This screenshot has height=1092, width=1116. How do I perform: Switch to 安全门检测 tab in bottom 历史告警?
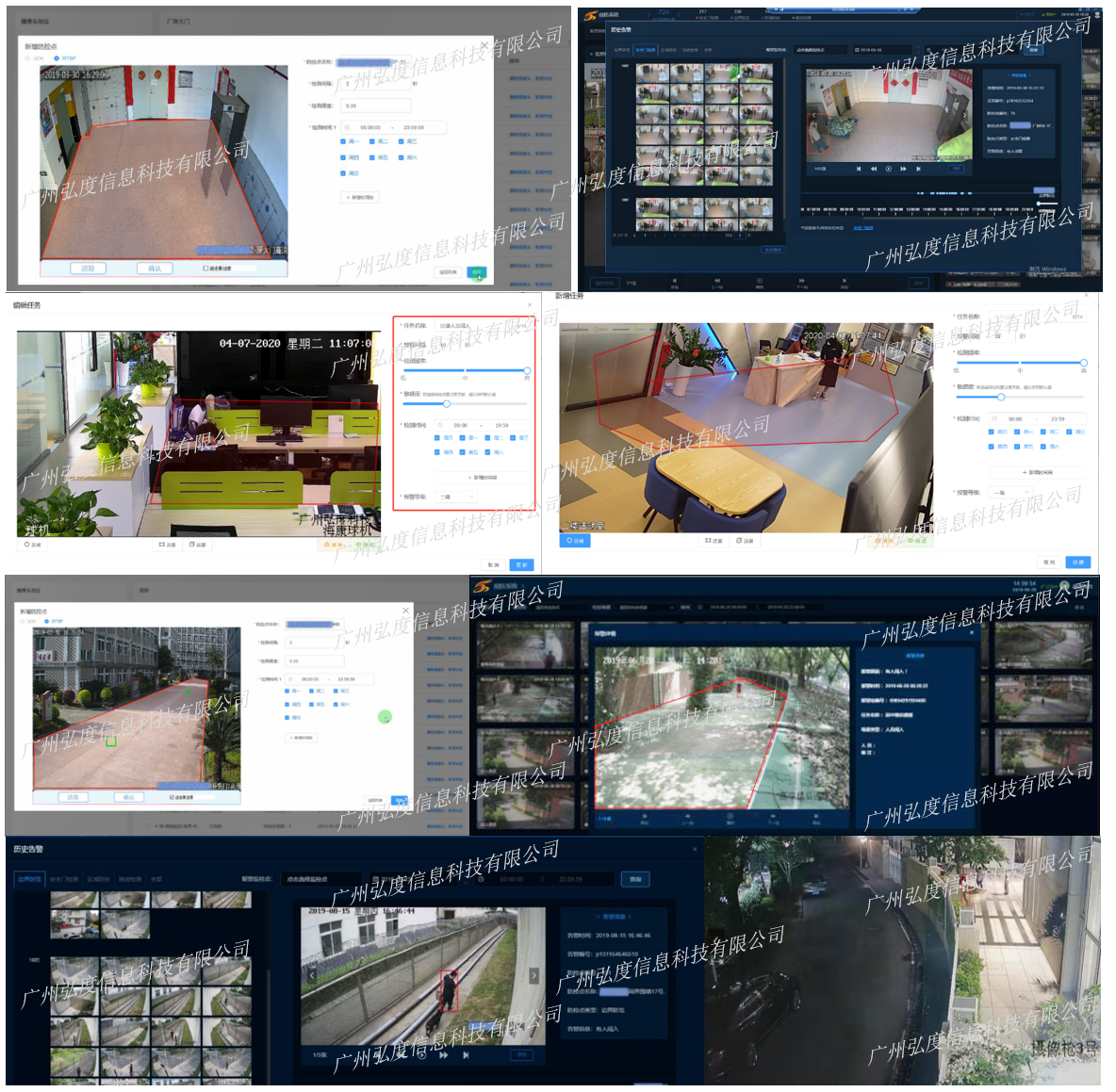point(63,880)
